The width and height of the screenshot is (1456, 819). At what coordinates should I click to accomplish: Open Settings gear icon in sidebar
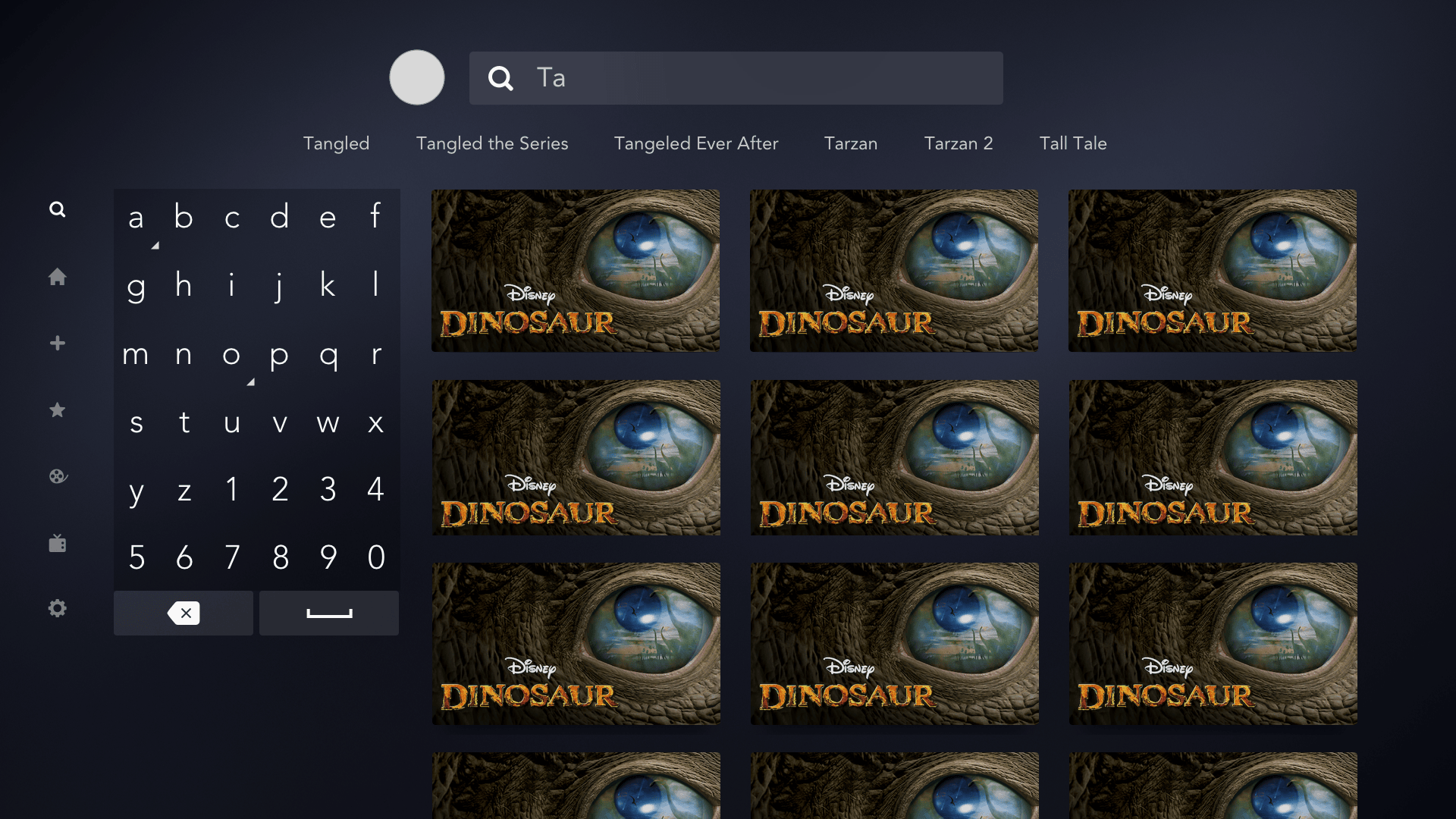(57, 608)
